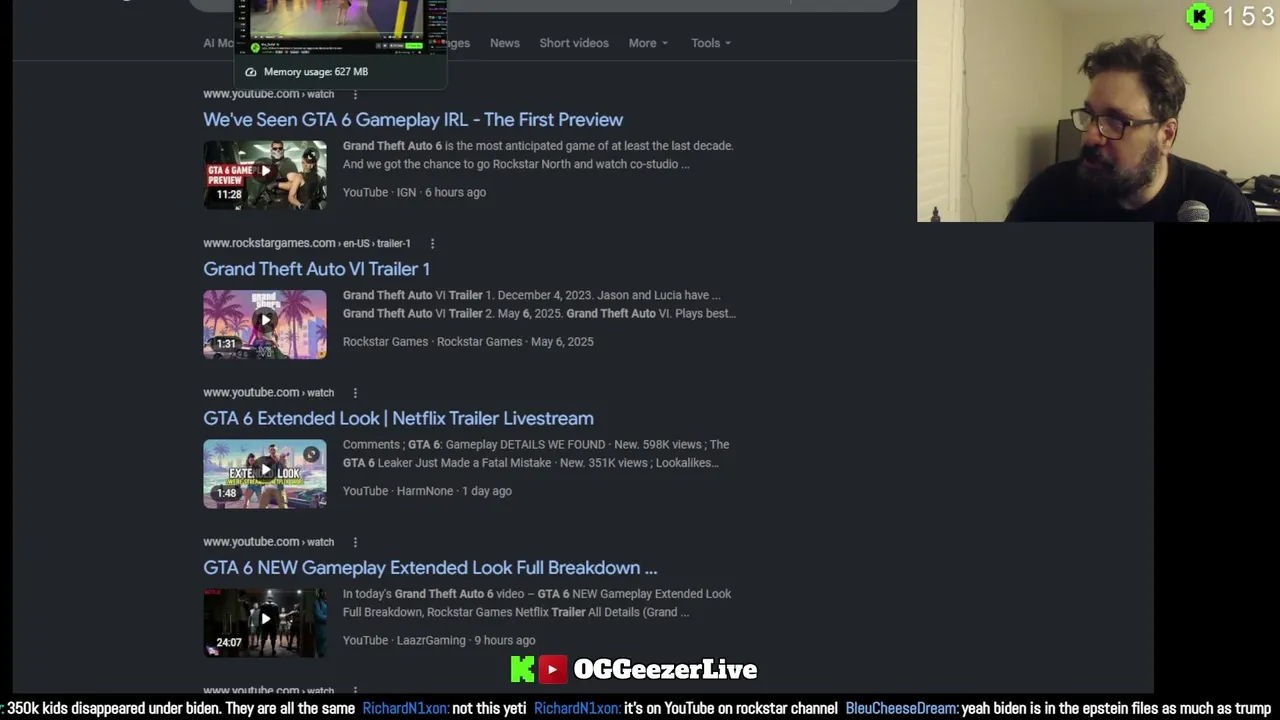1280x720 pixels.
Task: Click "YouTube · IGN · 6 hours ago" text
Action: coord(414,192)
